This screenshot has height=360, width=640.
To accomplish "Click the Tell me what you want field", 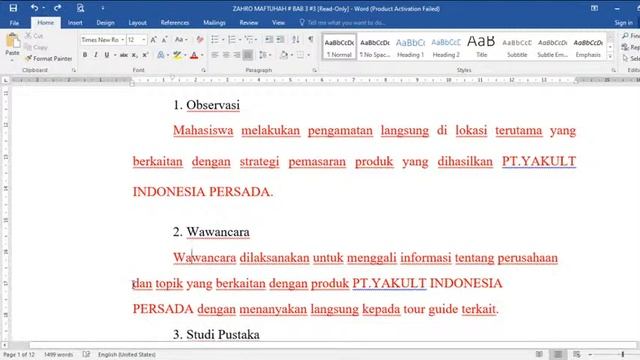I will [x=346, y=23].
